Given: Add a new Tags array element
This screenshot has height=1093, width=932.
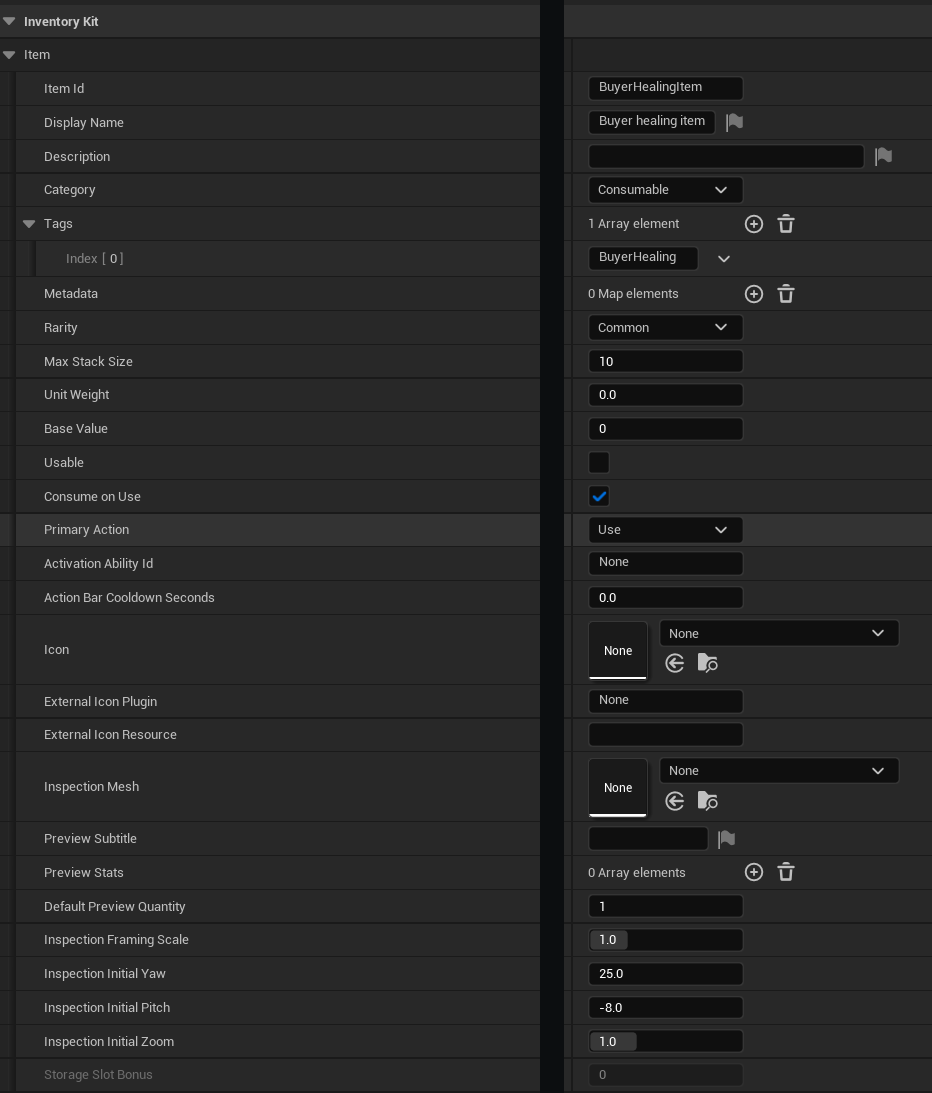Looking at the screenshot, I should click(x=754, y=224).
